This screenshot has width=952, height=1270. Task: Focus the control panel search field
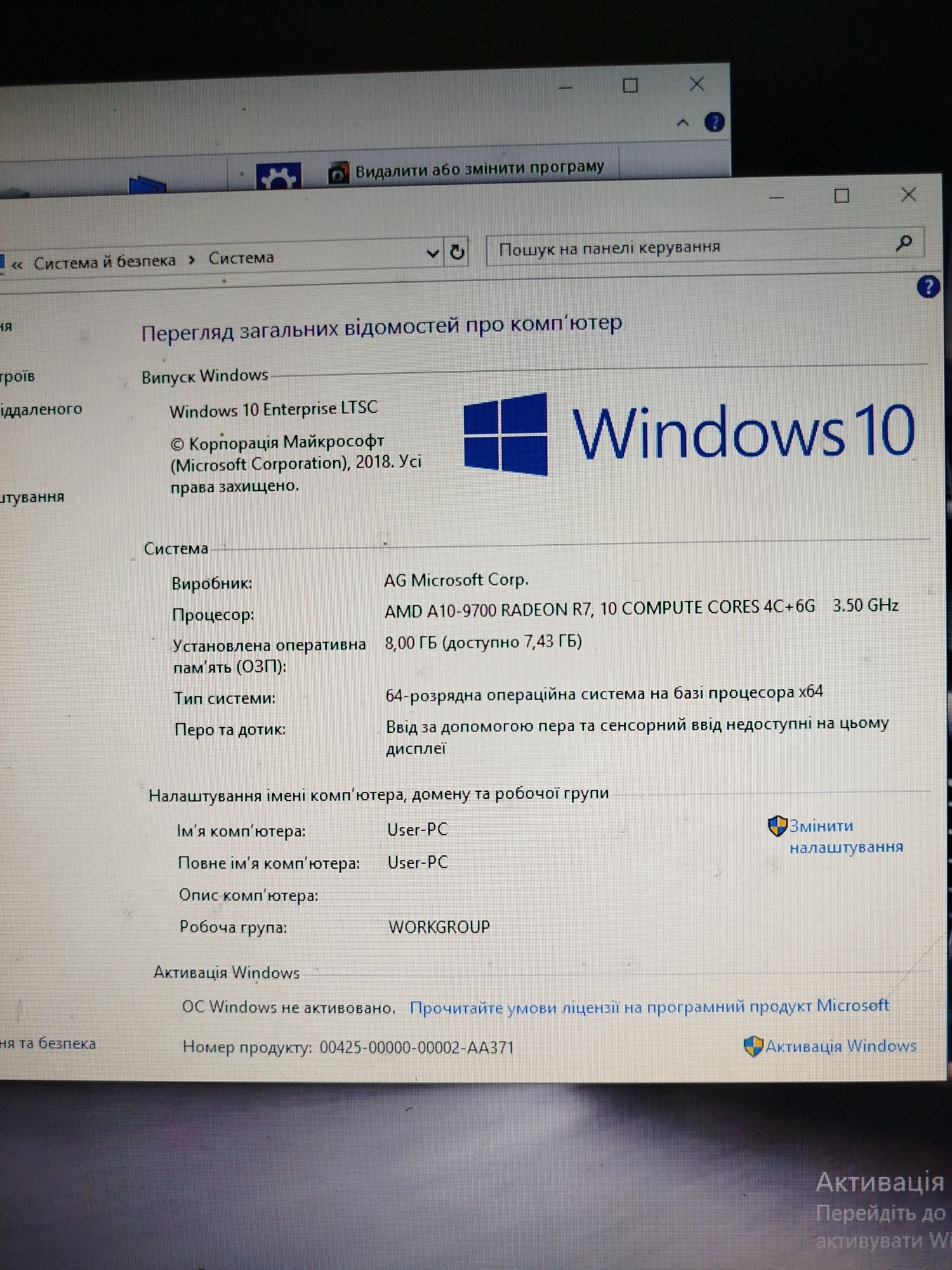tap(704, 246)
